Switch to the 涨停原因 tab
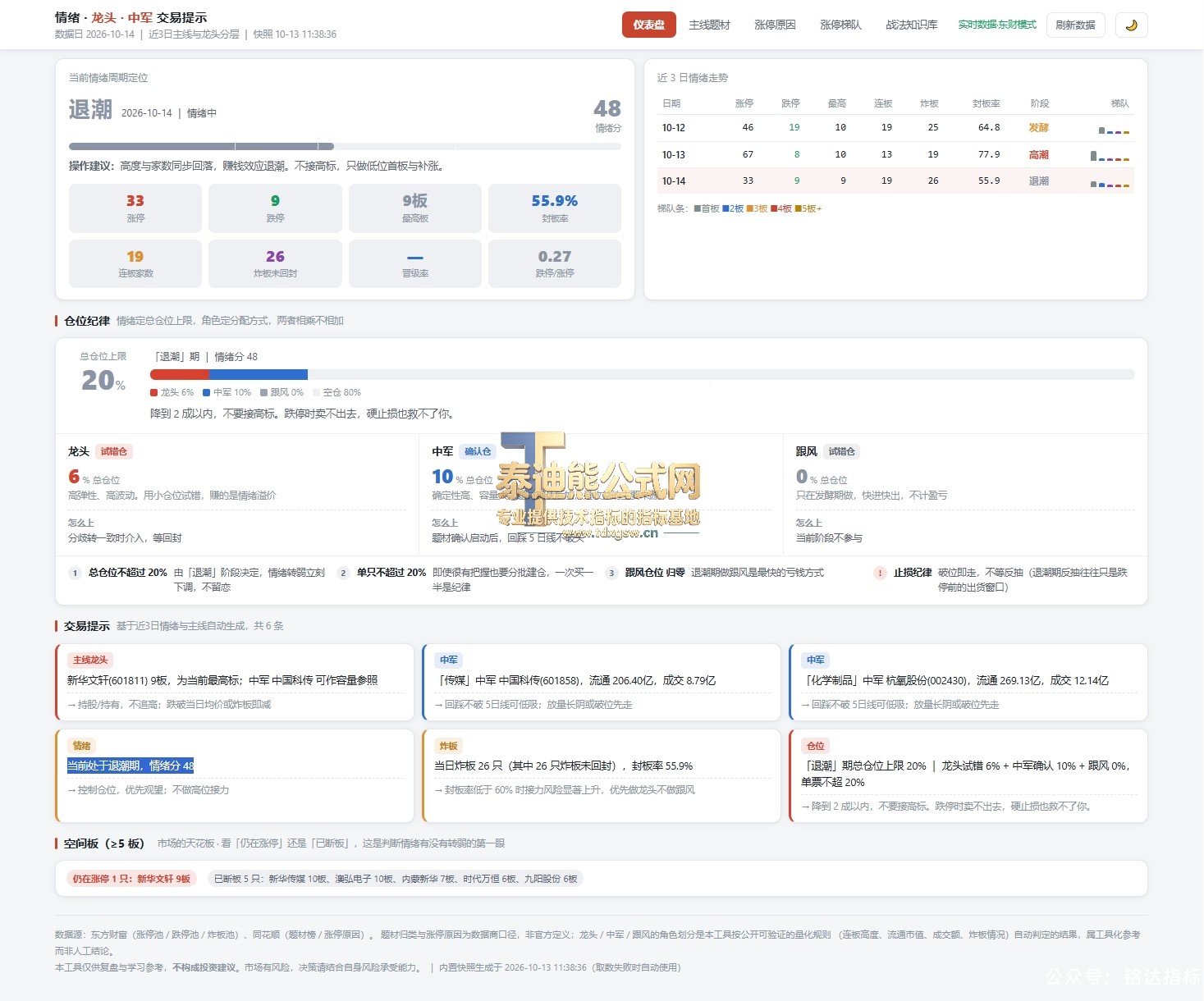Image resolution: width=1204 pixels, height=1001 pixels. (775, 25)
